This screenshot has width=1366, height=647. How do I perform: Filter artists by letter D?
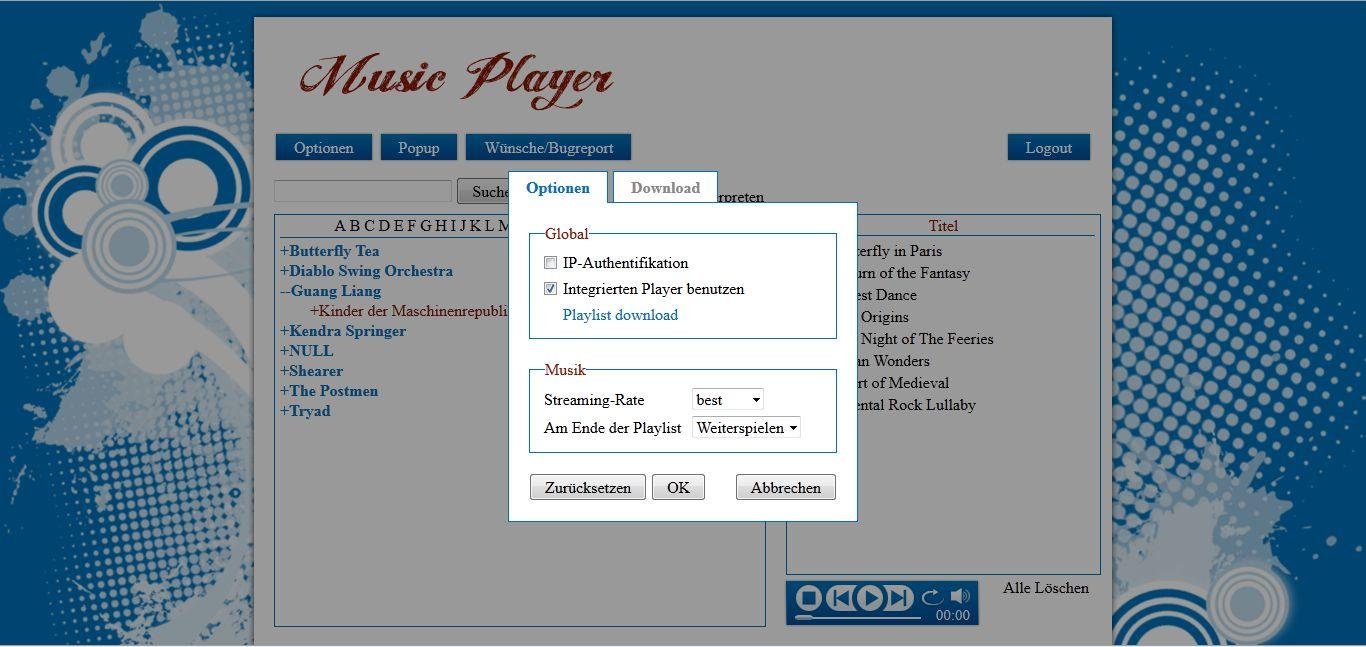(384, 226)
